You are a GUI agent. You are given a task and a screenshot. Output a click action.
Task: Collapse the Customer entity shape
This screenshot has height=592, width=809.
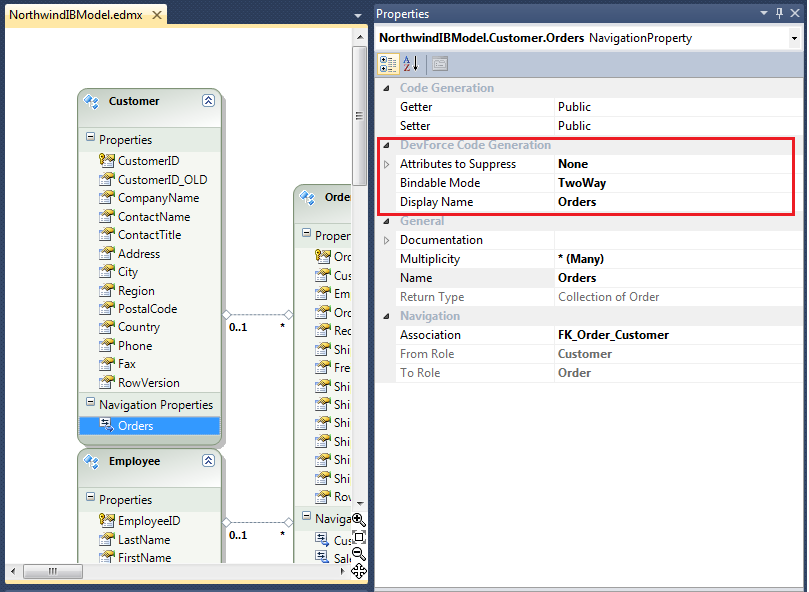[208, 101]
